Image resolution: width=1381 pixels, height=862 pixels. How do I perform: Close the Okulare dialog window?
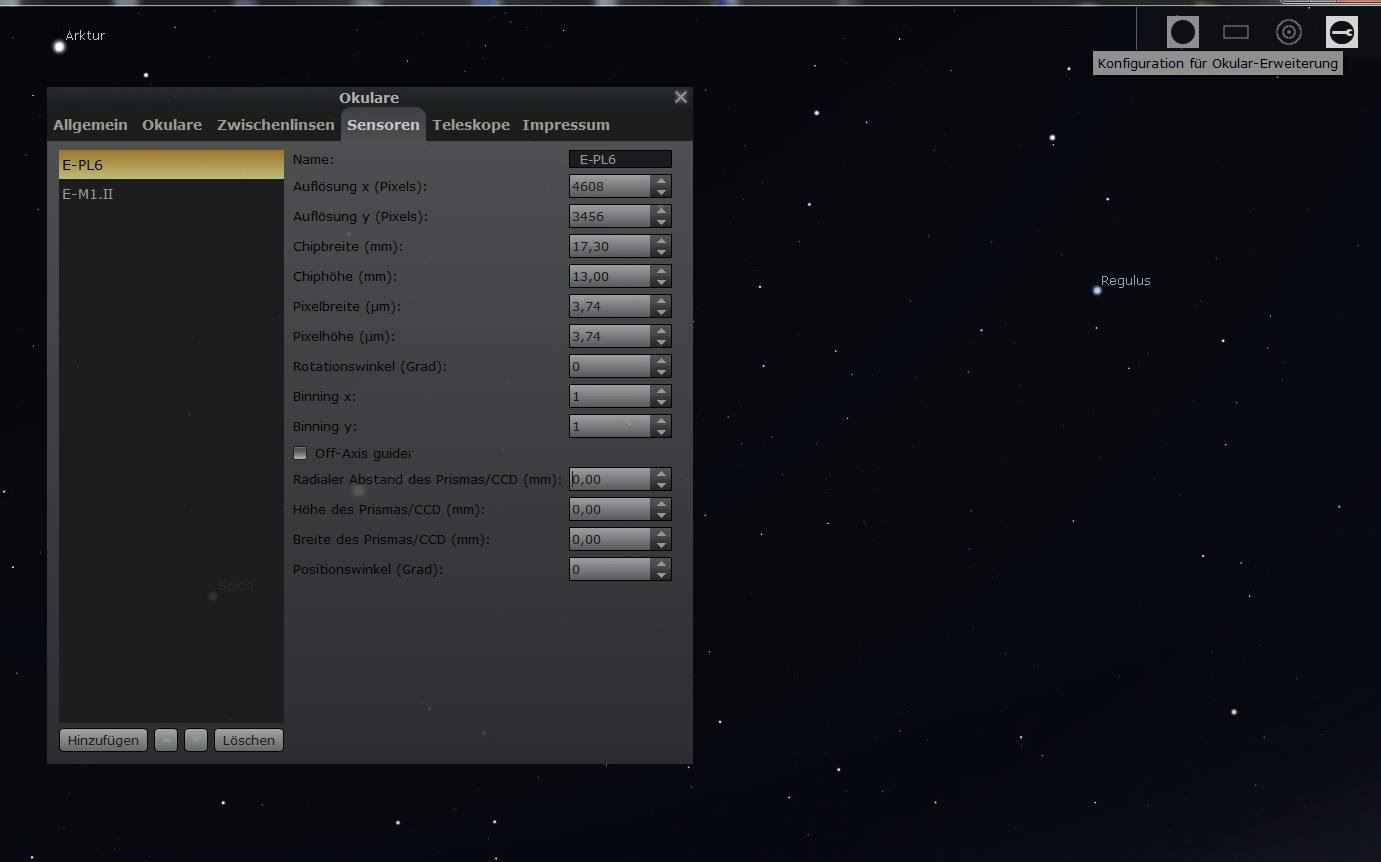[x=681, y=97]
